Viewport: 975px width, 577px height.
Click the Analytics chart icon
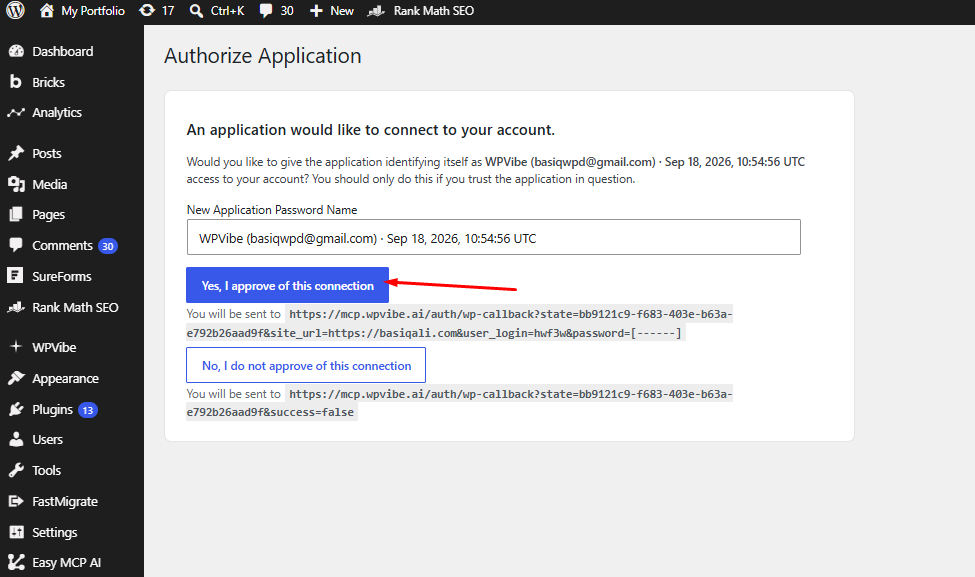coord(16,113)
